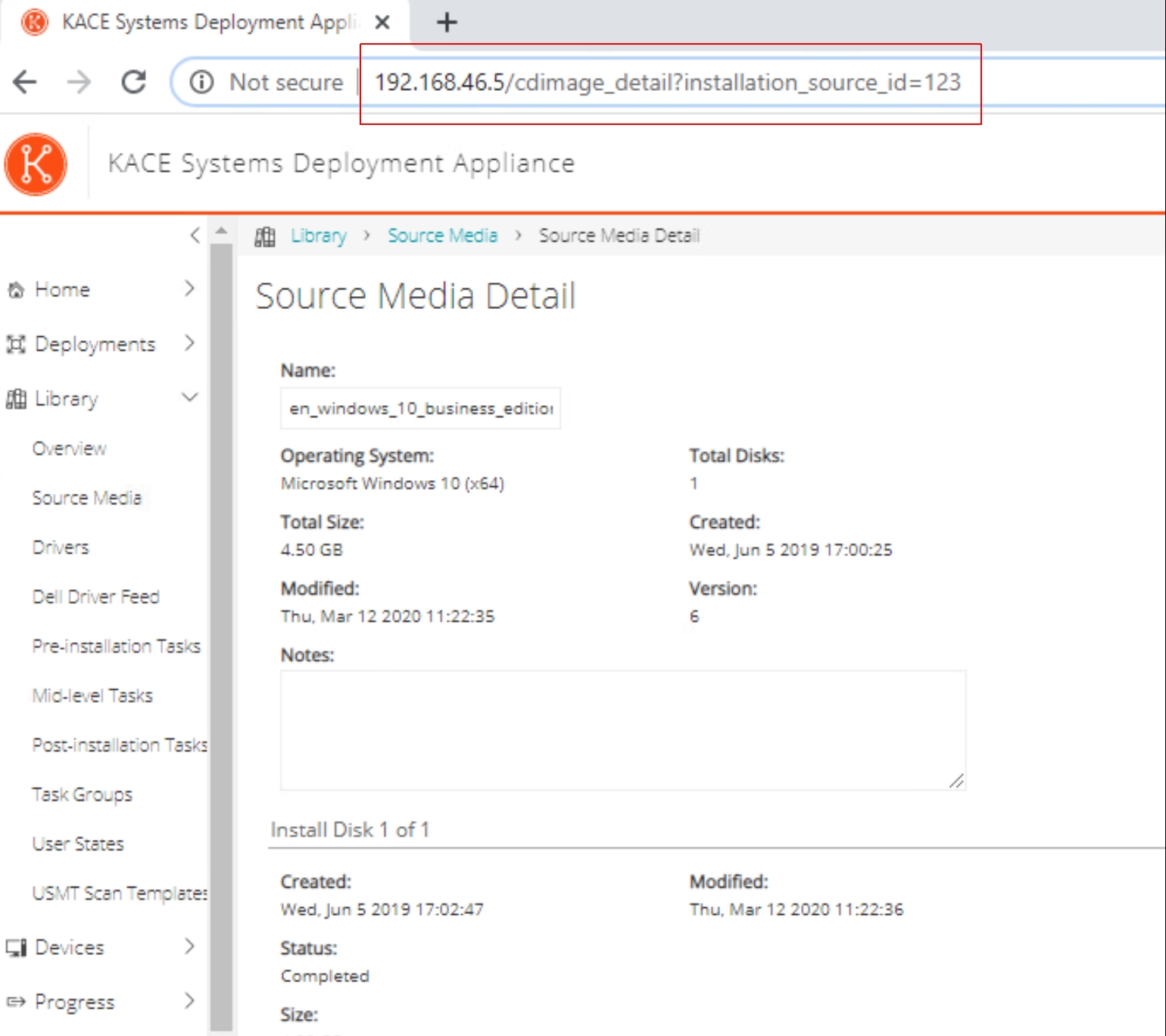Screen dimensions: 1166x1036
Task: Click the "Wed, Jun 5 2019 17:00:25" created value
Action: [x=790, y=550]
